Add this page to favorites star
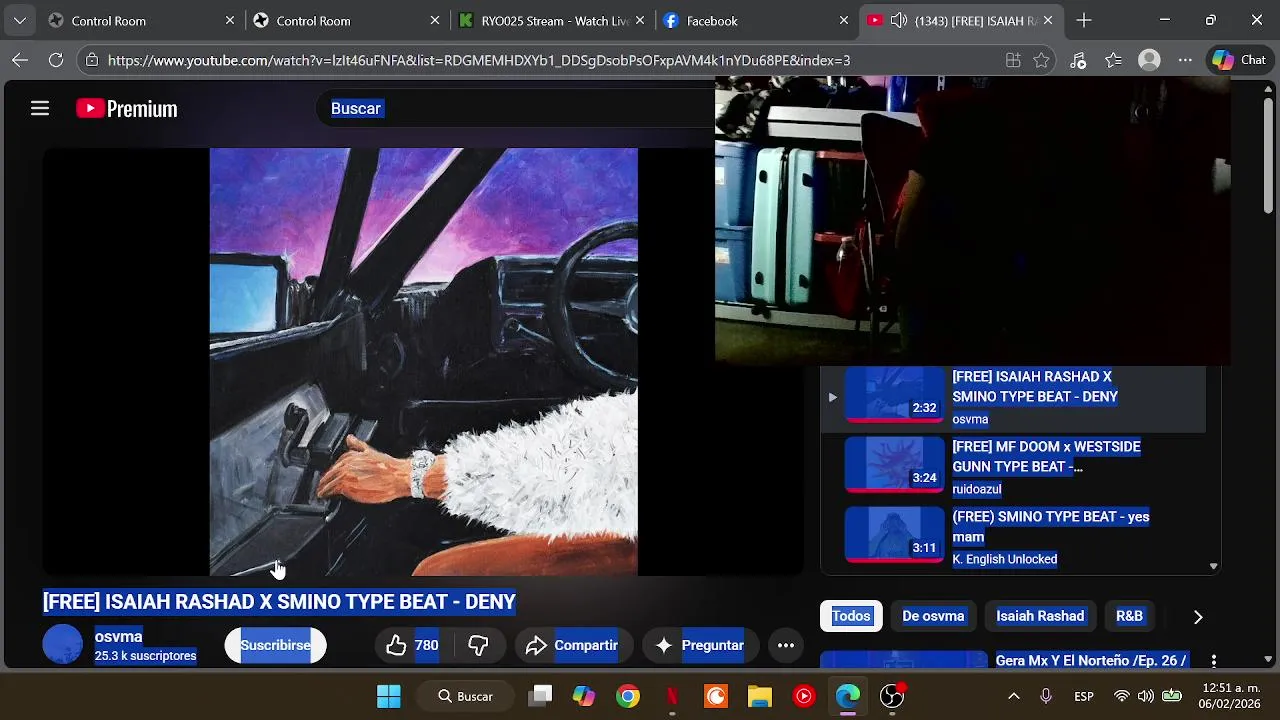The height and width of the screenshot is (720, 1280). pos(1041,60)
